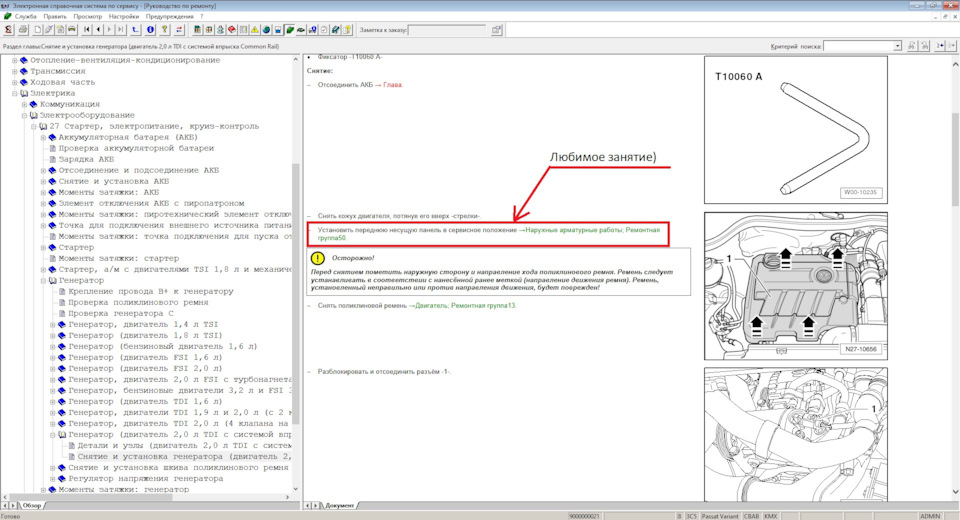Open the Служба menu
Screen dimensions: 960x520
[26, 17]
